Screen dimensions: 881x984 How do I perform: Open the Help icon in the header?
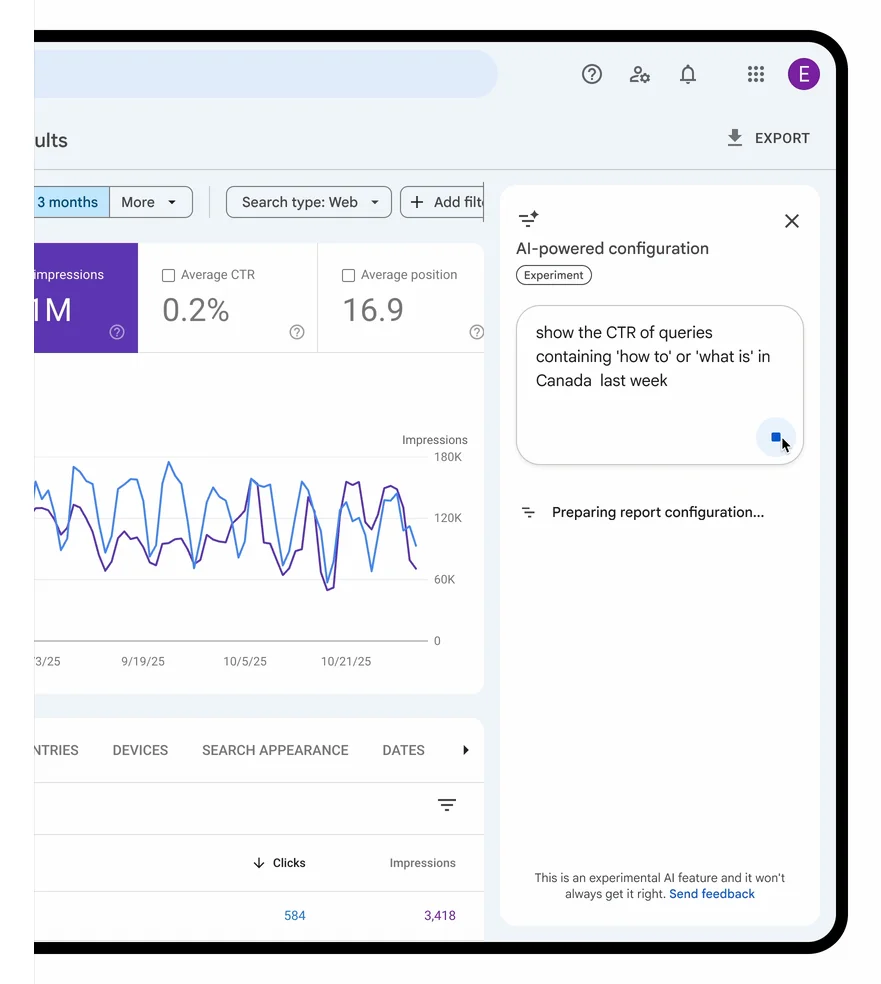[592, 74]
